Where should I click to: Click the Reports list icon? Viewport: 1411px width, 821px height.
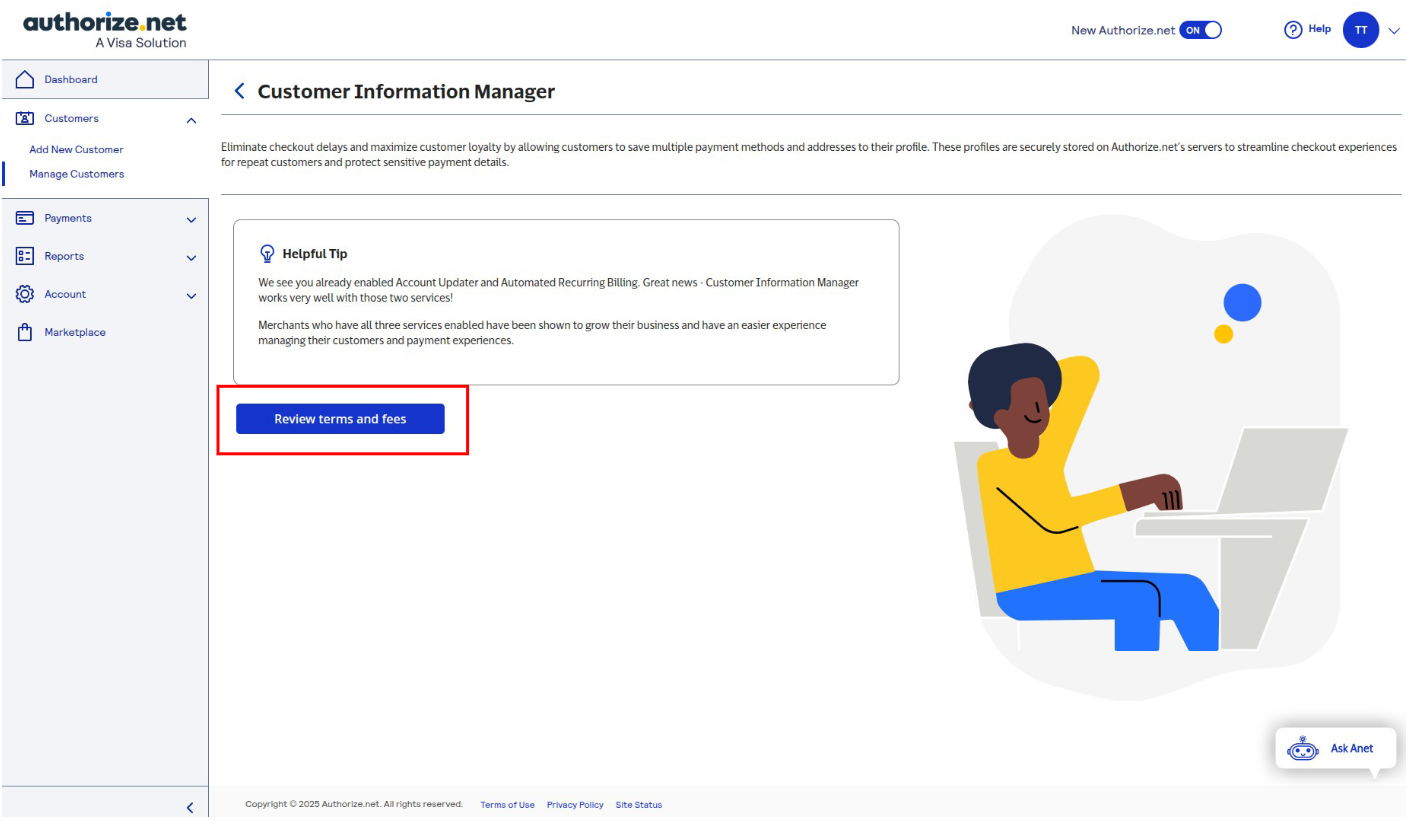[x=26, y=256]
